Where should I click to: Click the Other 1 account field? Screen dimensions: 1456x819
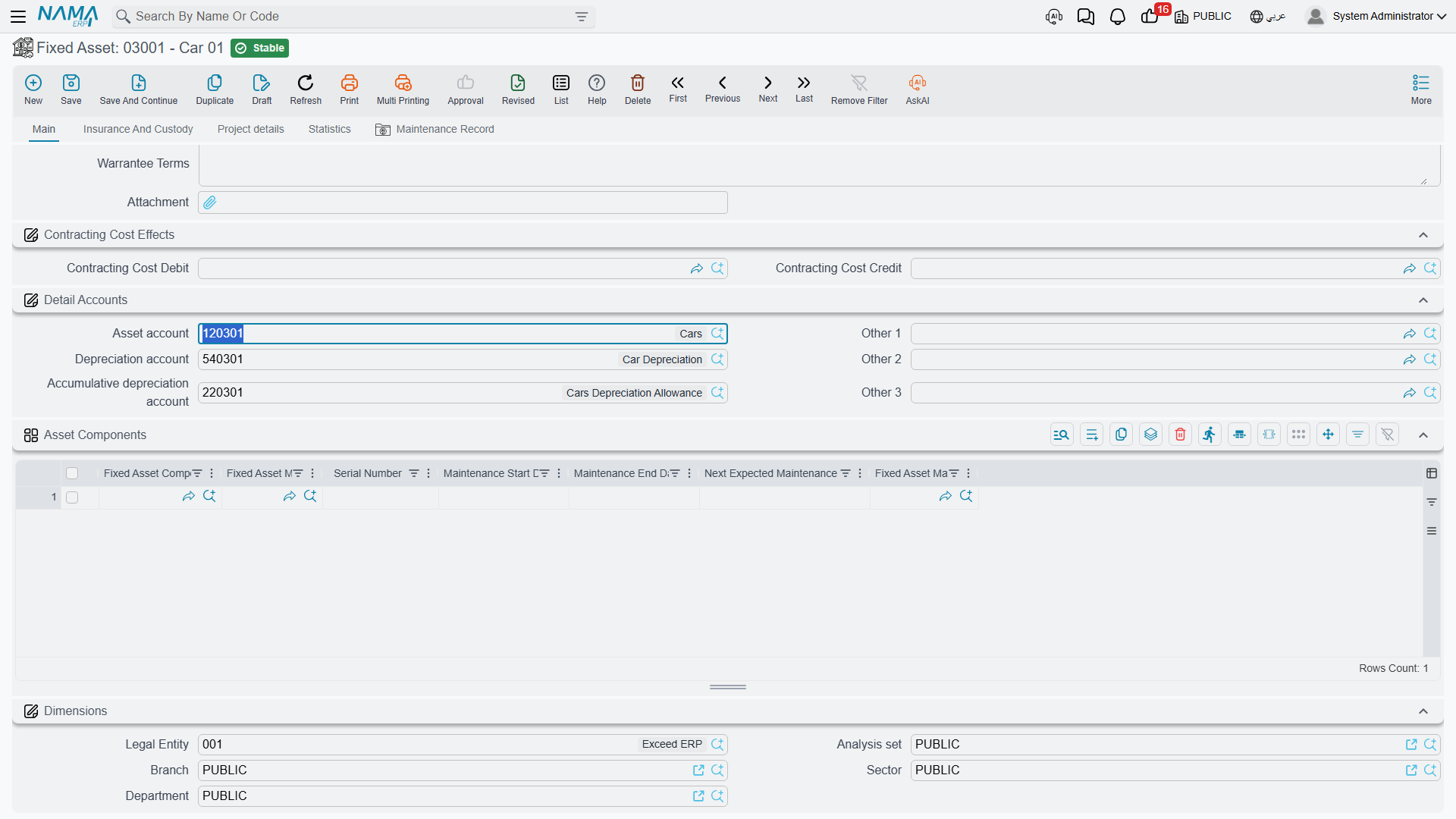[x=1175, y=334]
